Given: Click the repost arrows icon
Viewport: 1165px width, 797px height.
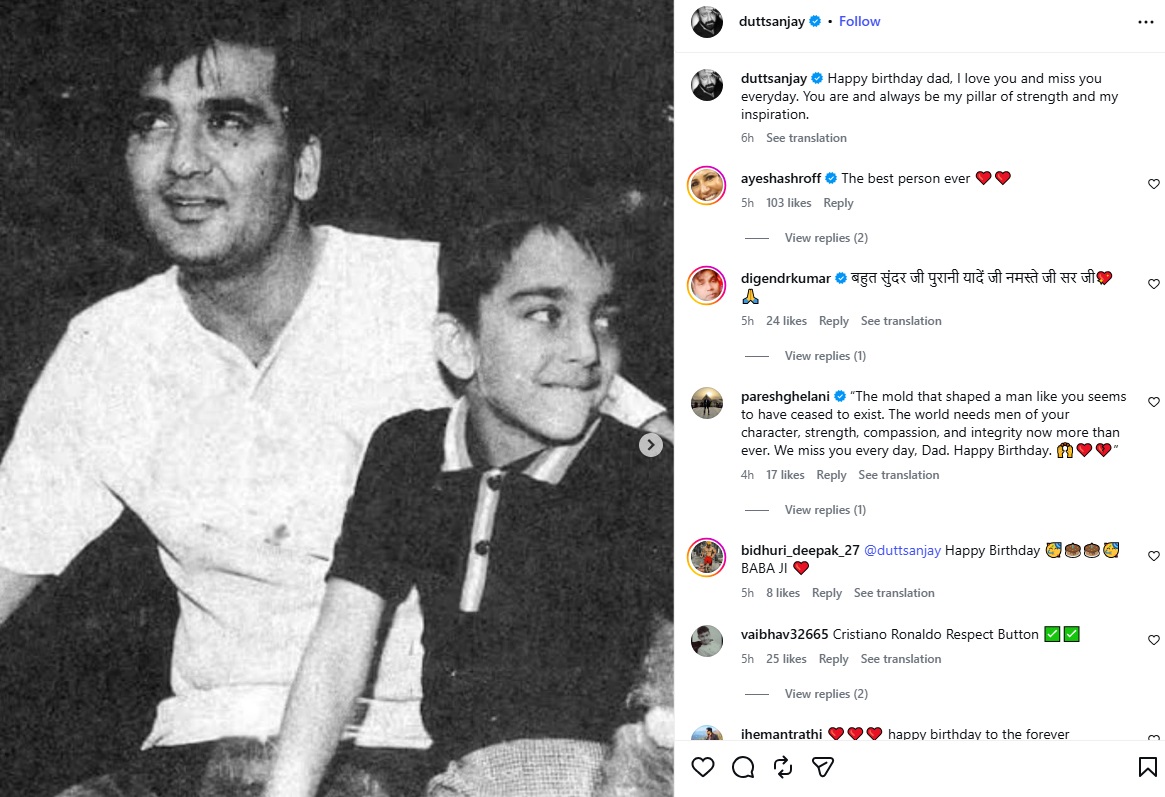Looking at the screenshot, I should click(x=783, y=767).
